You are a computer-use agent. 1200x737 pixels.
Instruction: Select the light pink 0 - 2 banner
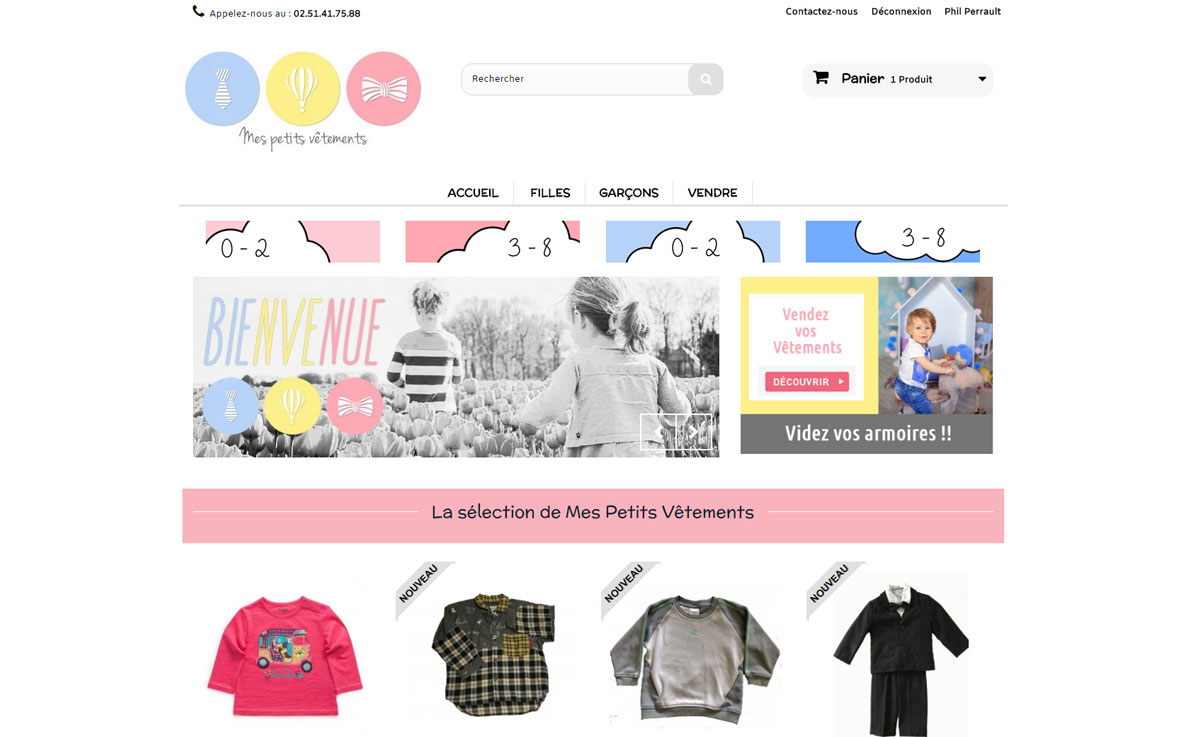(293, 242)
